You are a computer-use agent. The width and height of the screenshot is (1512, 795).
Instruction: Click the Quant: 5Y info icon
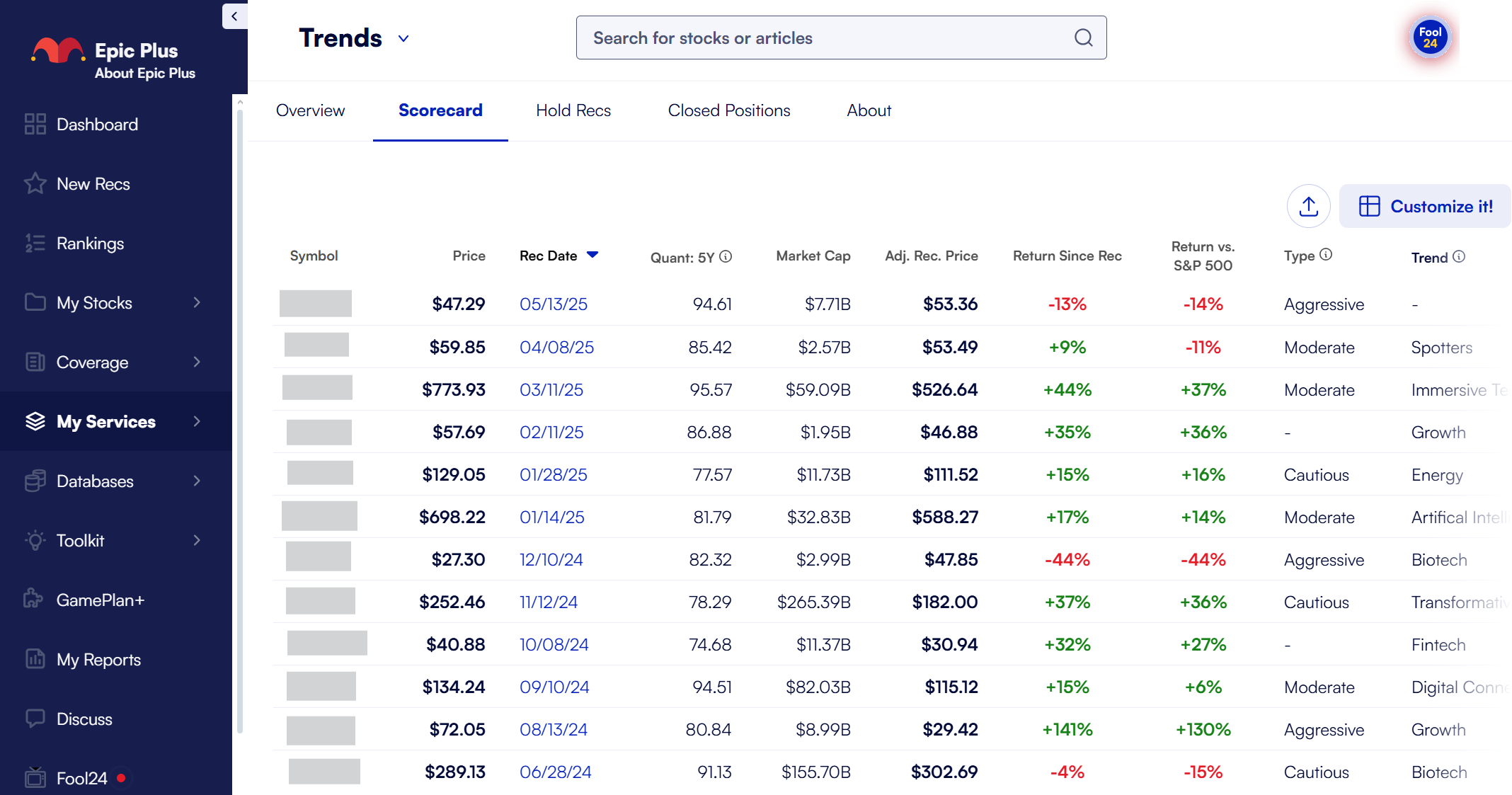click(727, 257)
